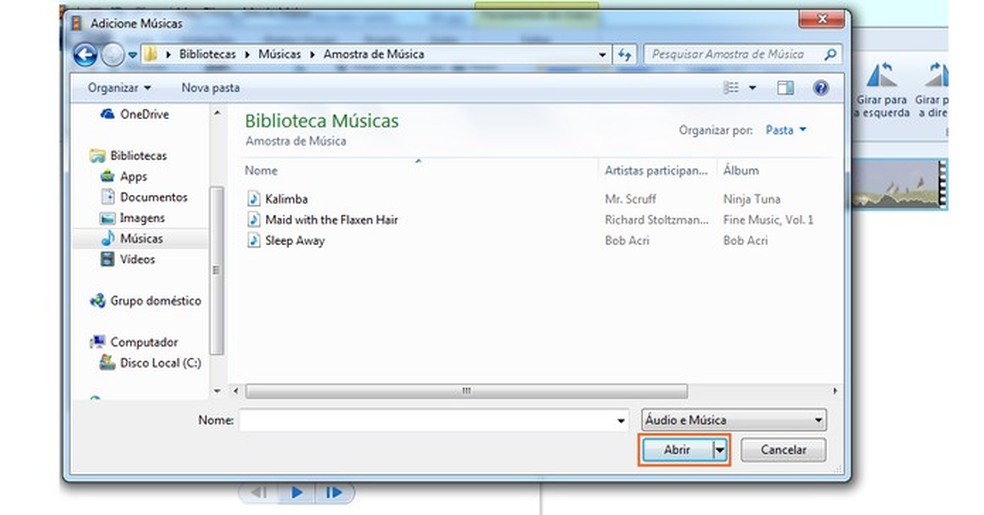This screenshot has width=984, height=515.
Task: Close the Adicione Músicas dialog
Action: [822, 19]
